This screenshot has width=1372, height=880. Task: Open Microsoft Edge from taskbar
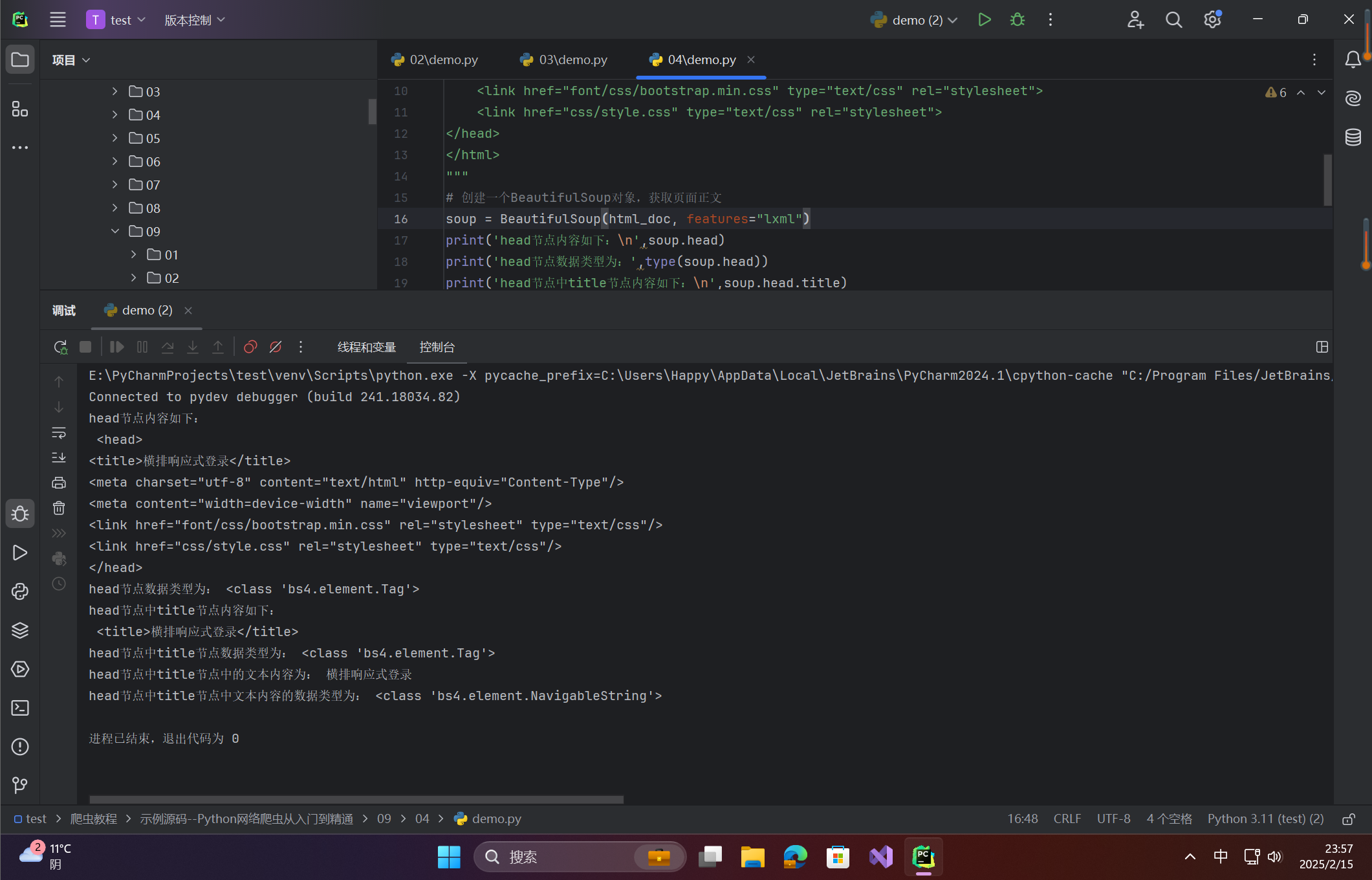[x=795, y=857]
